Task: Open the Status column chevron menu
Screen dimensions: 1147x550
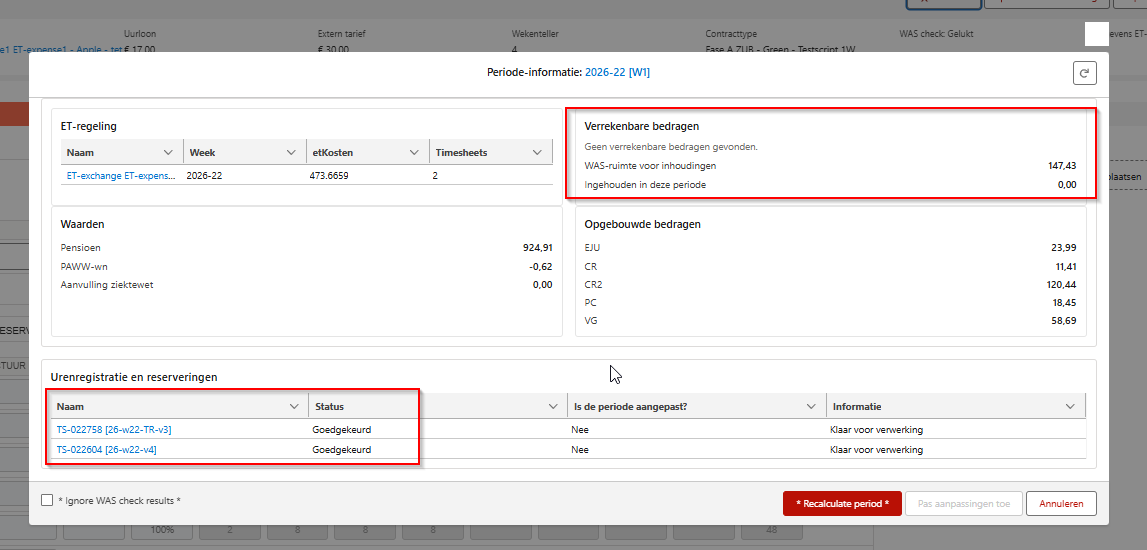Action: point(553,406)
